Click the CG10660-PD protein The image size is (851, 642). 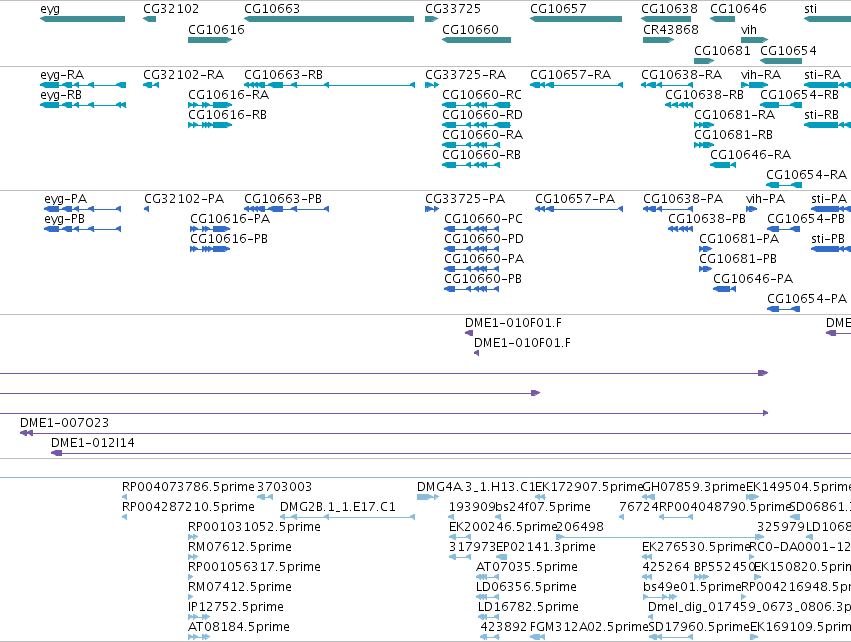(x=472, y=249)
